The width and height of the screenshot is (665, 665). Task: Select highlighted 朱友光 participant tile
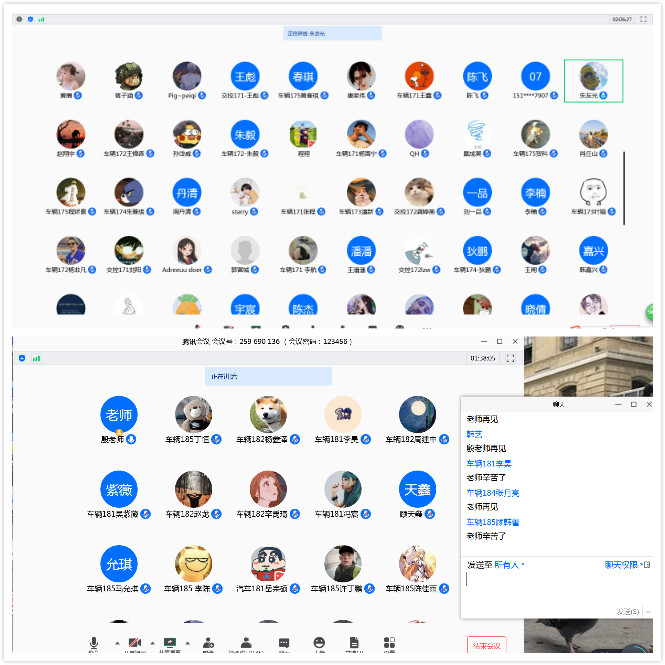coord(593,80)
